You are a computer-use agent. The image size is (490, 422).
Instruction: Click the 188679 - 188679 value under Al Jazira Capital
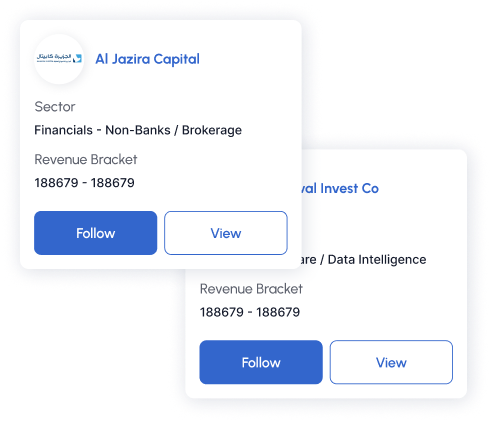84,183
